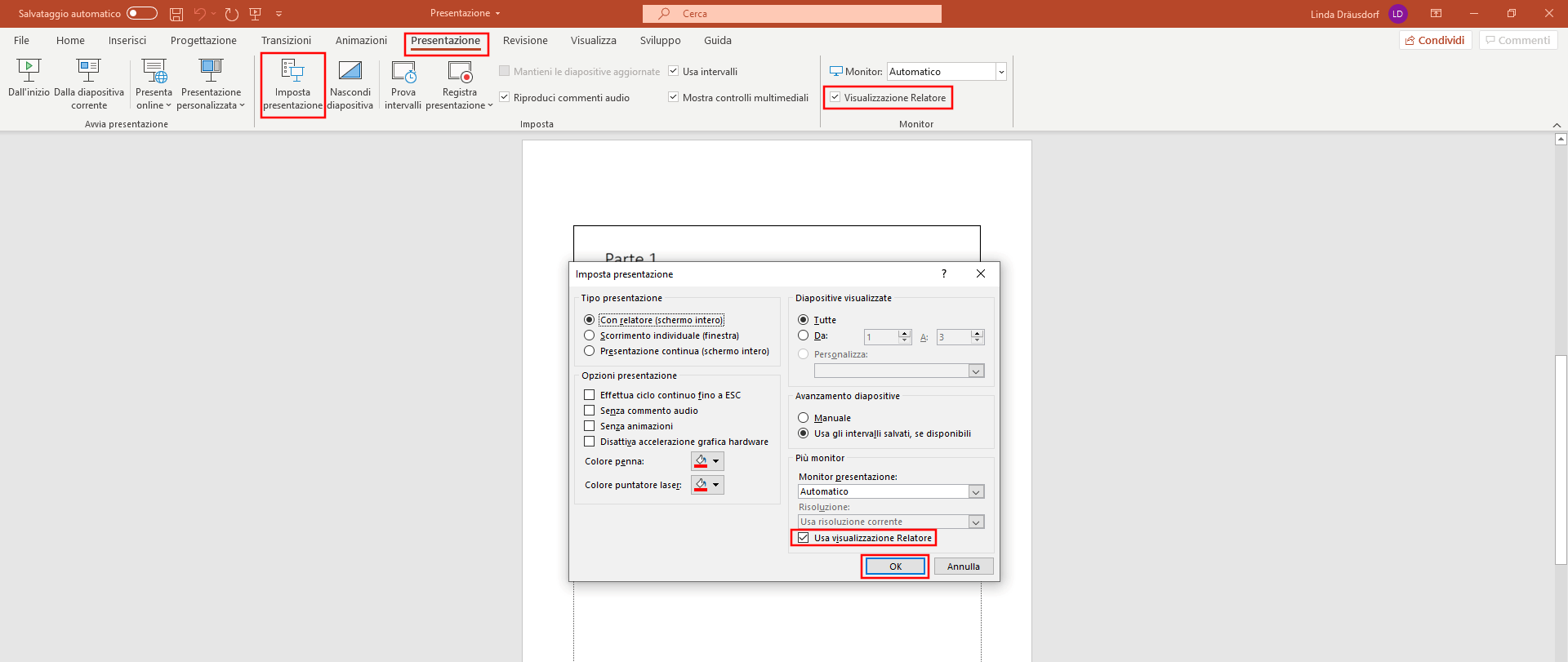
Task: Click the A: end slide field
Action: click(954, 337)
